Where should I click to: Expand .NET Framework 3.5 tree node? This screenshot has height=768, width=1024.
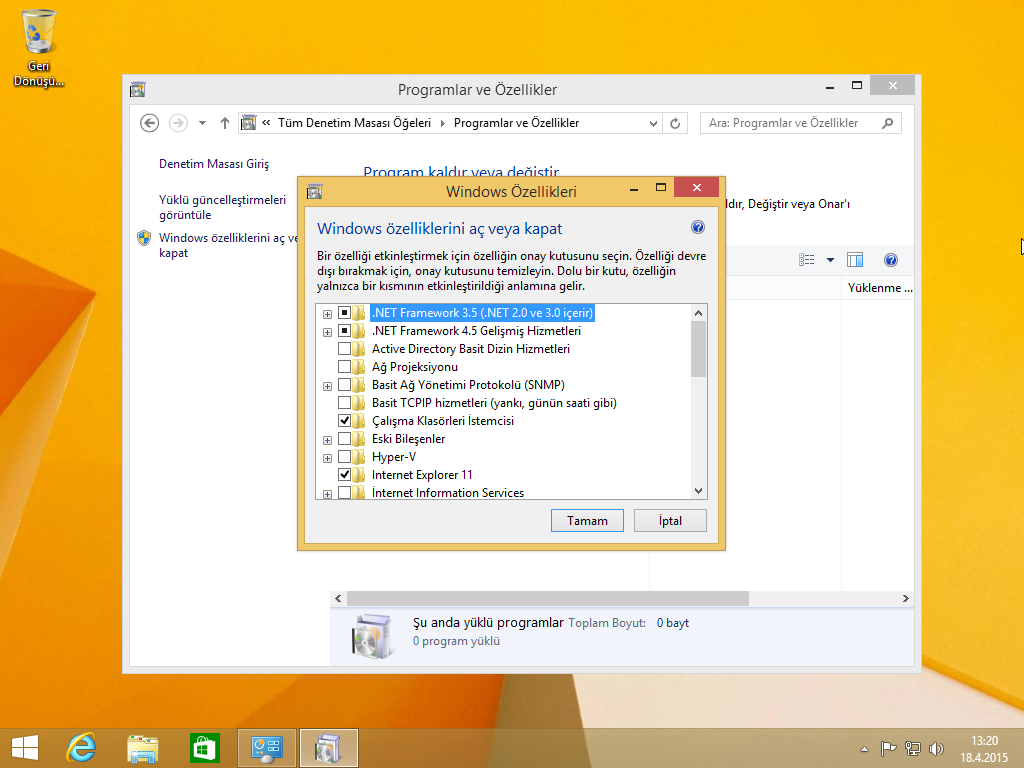327,314
